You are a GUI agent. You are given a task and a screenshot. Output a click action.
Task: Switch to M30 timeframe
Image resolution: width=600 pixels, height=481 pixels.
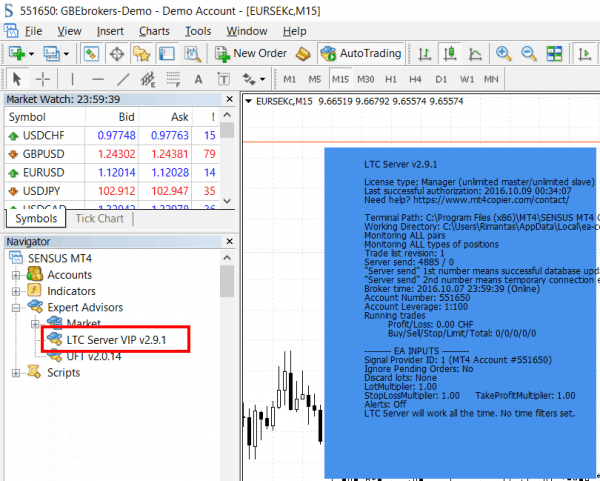pos(365,79)
